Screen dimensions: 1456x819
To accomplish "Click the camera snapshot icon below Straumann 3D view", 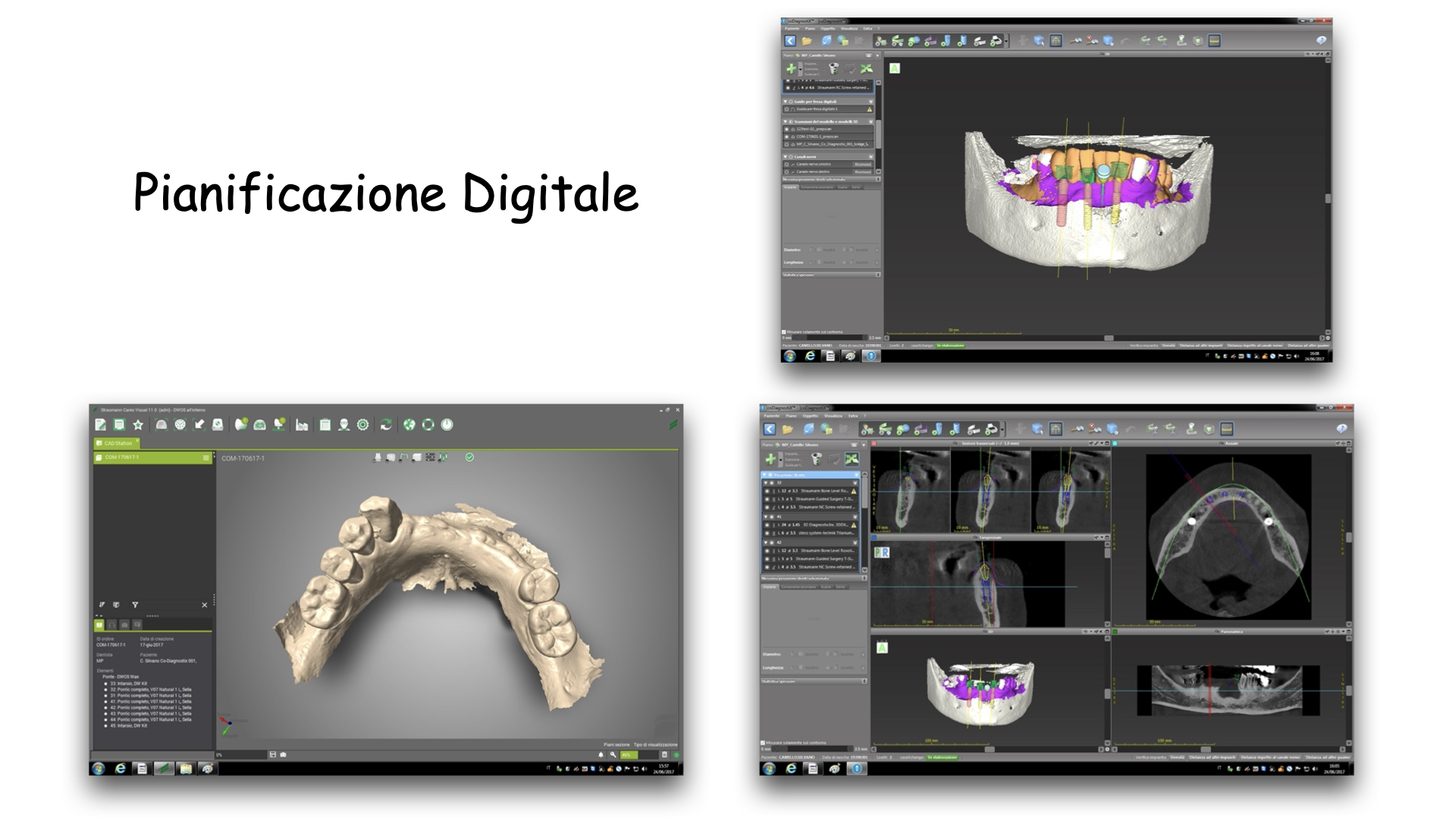I will (283, 755).
